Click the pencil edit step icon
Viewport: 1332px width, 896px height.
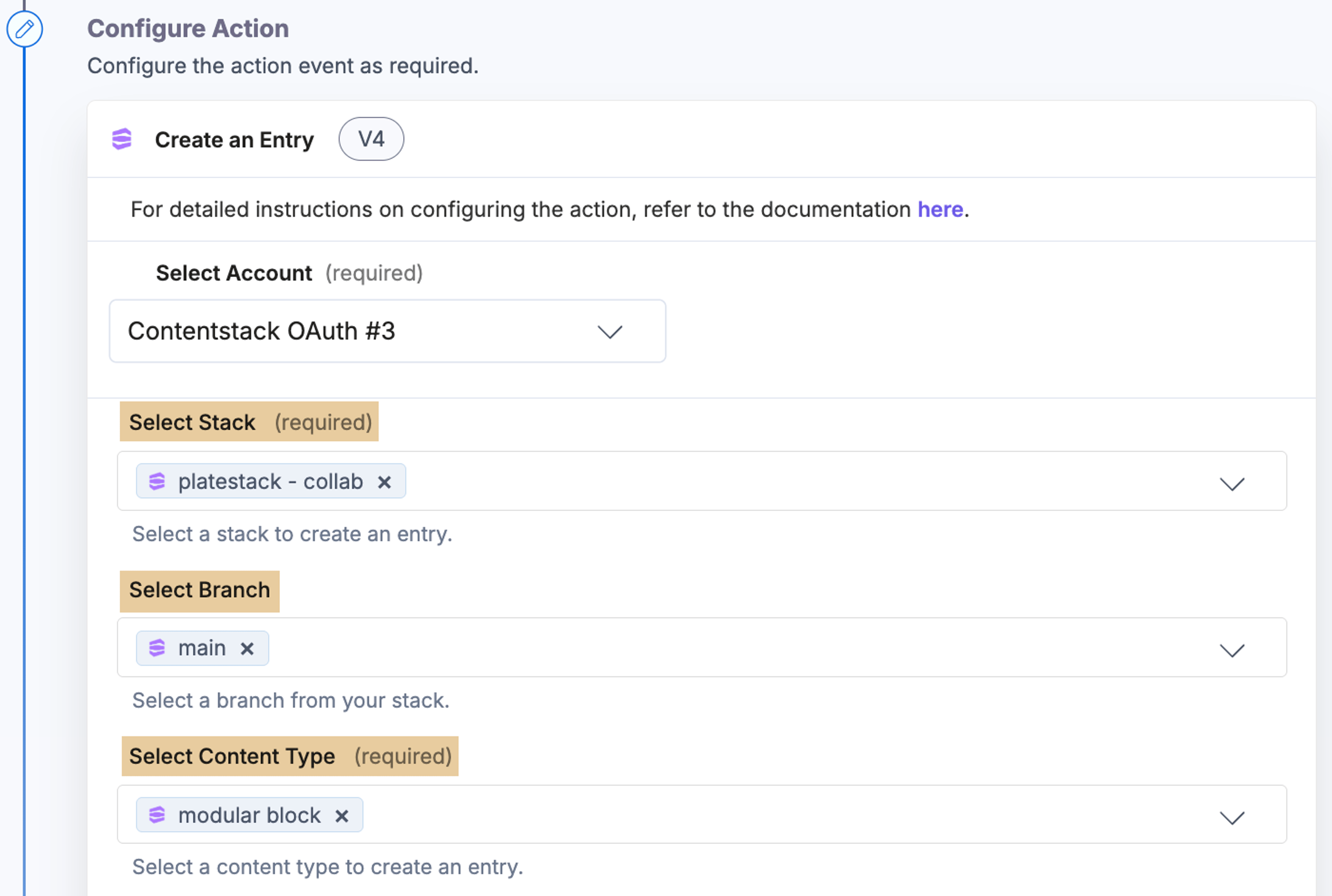pos(25,29)
